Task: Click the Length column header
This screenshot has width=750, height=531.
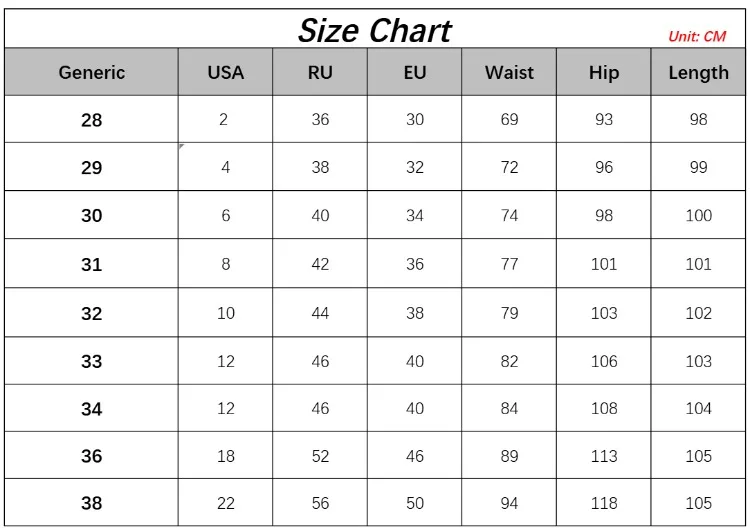Action: (x=698, y=72)
